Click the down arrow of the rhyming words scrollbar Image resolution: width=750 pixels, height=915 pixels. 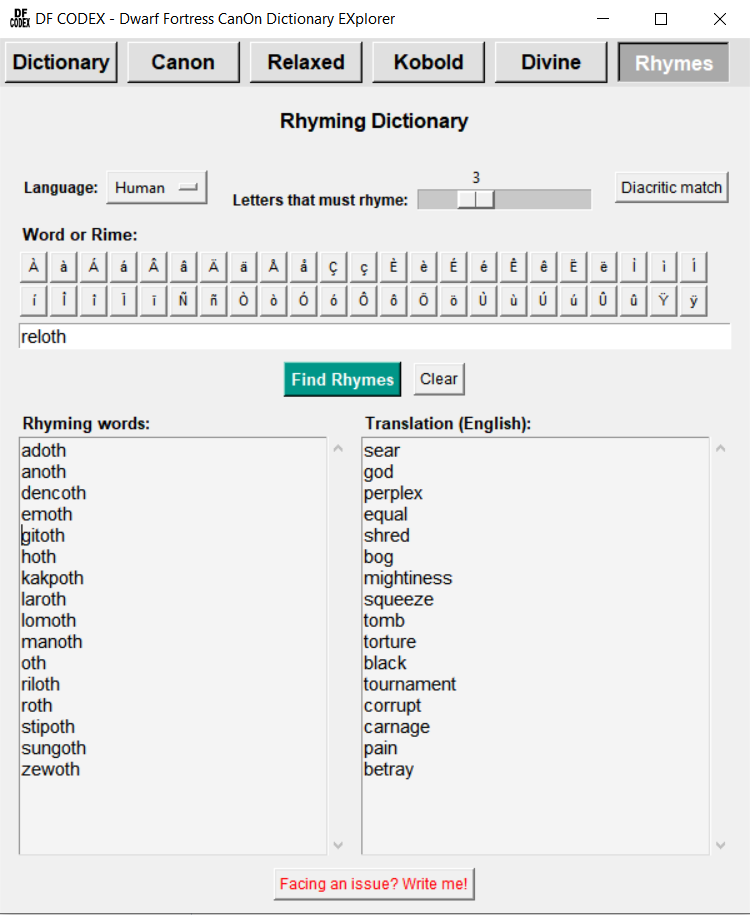coord(338,845)
